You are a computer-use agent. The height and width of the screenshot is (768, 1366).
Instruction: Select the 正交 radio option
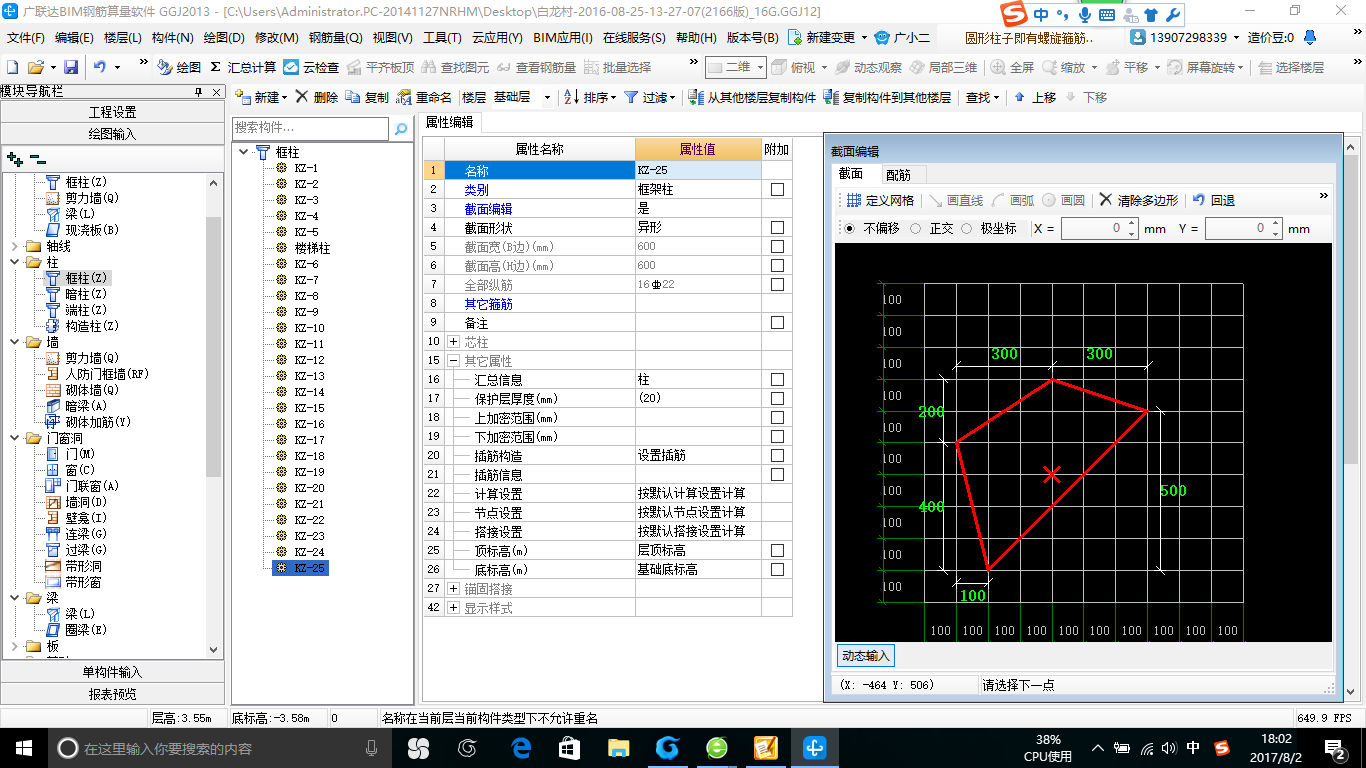[916, 228]
